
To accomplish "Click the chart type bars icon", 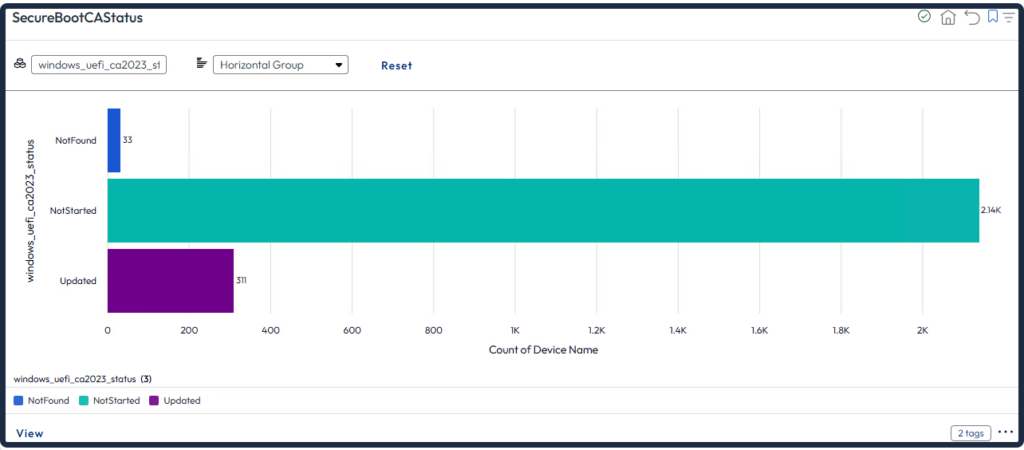I will (202, 64).
